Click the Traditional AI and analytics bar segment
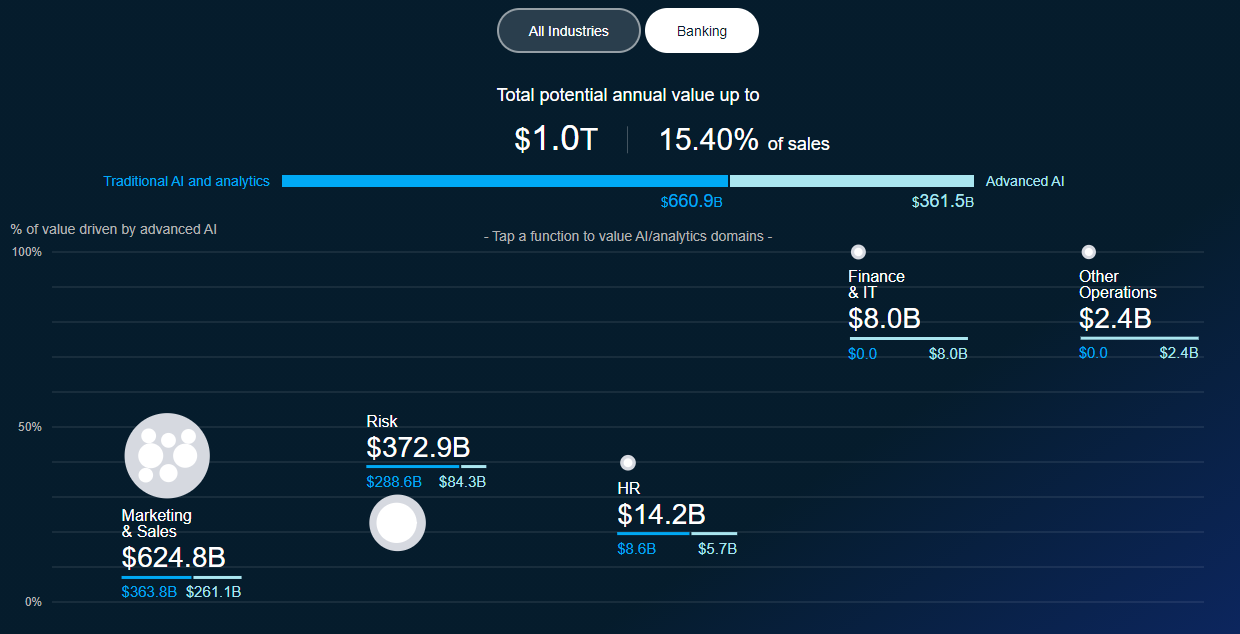Viewport: 1240px width, 634px height. point(505,181)
